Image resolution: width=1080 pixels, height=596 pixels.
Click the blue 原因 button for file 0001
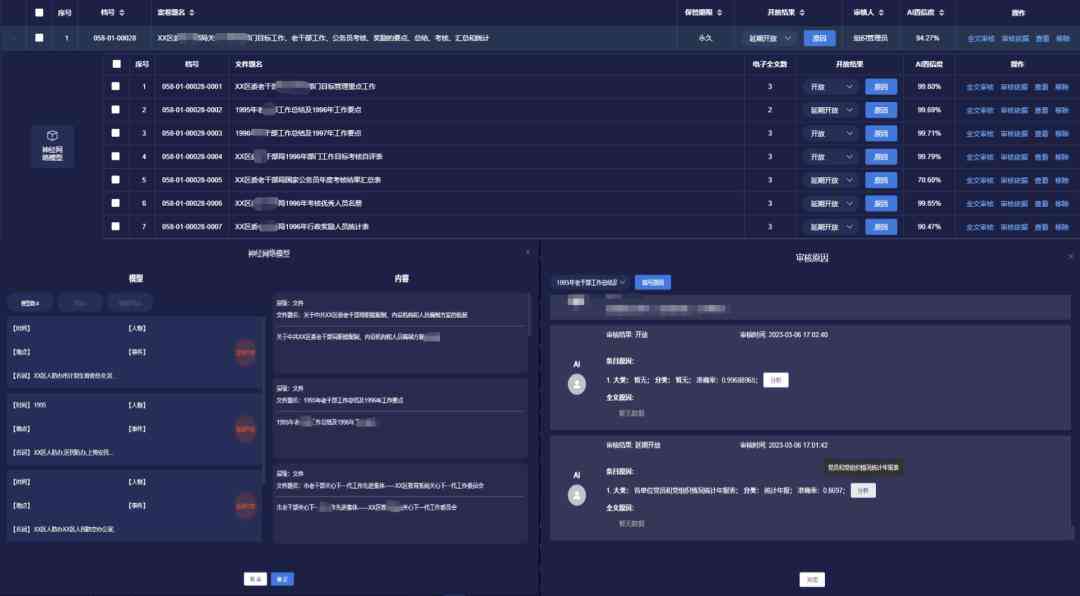(x=881, y=87)
